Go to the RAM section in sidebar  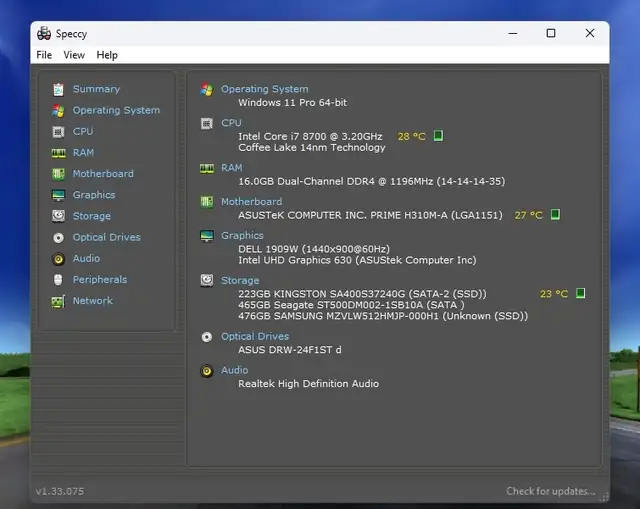pos(83,153)
